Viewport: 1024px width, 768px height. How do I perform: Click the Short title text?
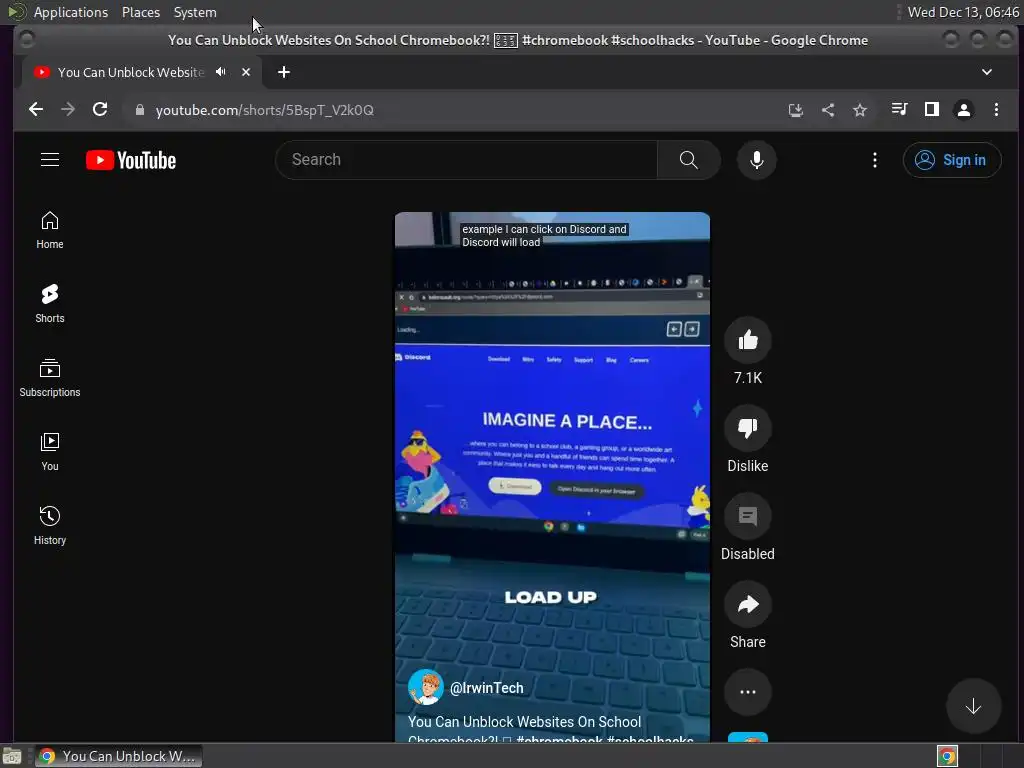[x=551, y=730]
